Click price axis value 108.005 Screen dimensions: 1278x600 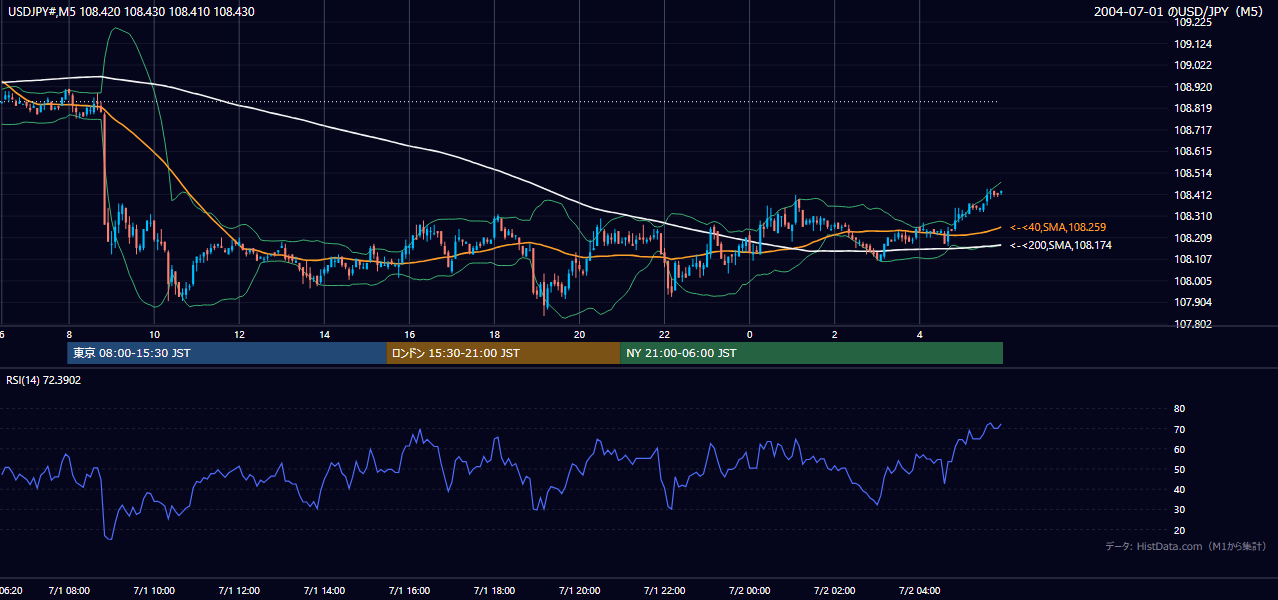click(1192, 281)
